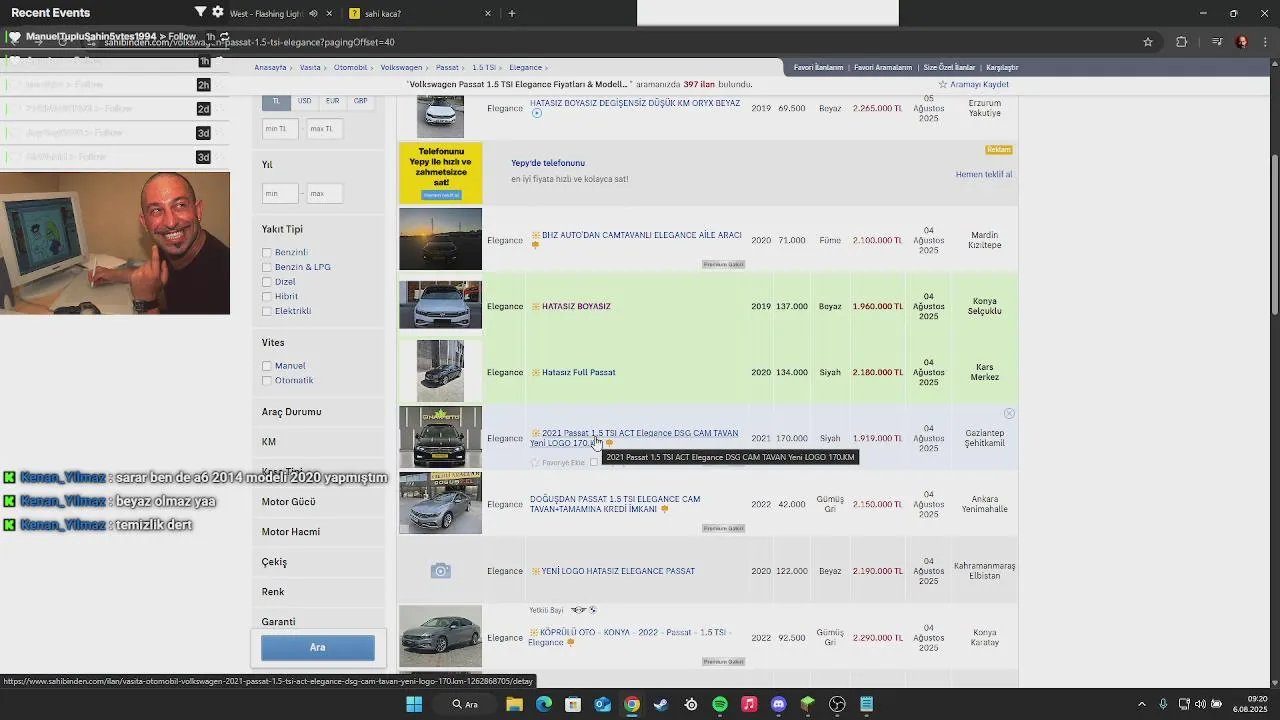Go to Volkswagen breadcrumb link
1280x720 pixels.
(401, 67)
